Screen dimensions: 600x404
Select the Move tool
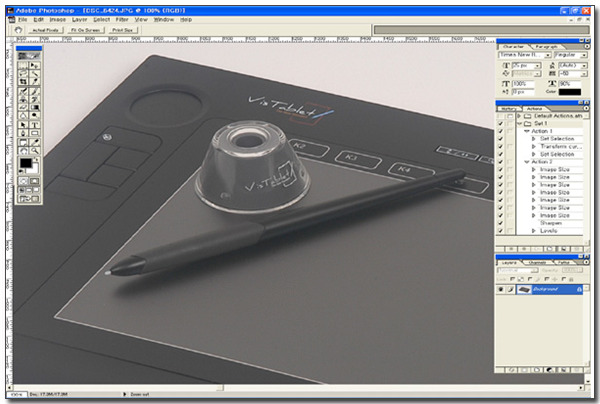tap(34, 65)
